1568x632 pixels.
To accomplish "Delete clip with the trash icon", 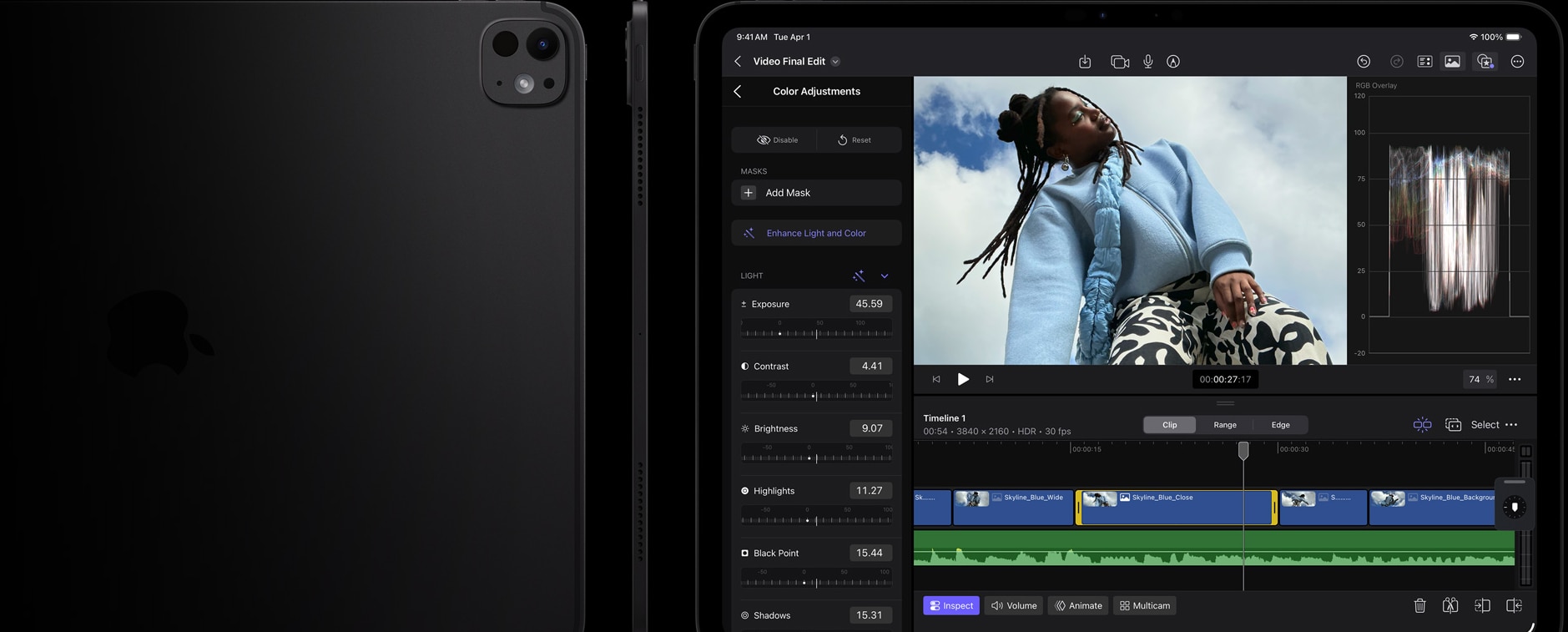I will [x=1419, y=606].
